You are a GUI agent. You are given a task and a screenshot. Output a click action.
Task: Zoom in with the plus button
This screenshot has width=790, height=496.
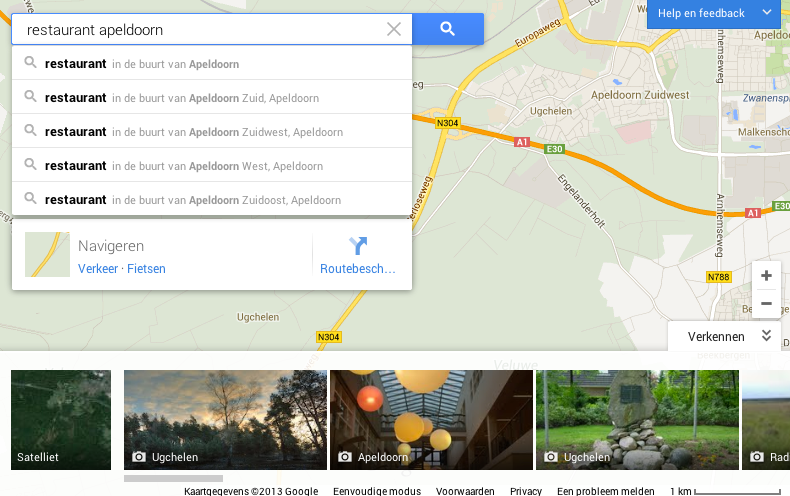pos(766,276)
